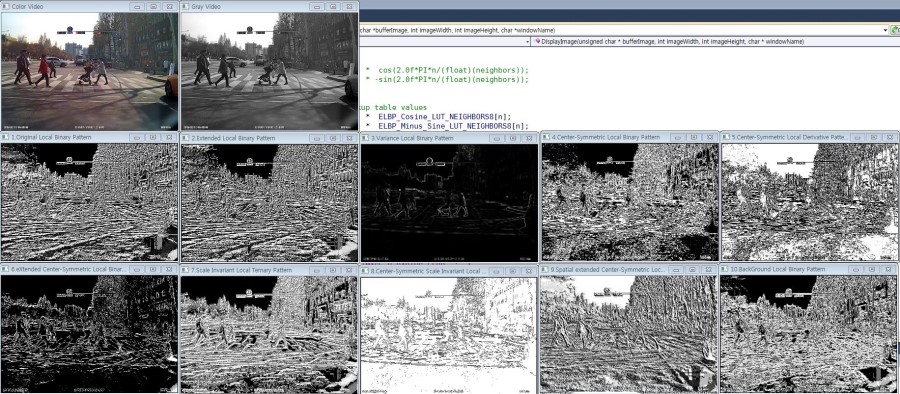Maximize the Color Video window
The image size is (900, 394).
(x=153, y=6)
